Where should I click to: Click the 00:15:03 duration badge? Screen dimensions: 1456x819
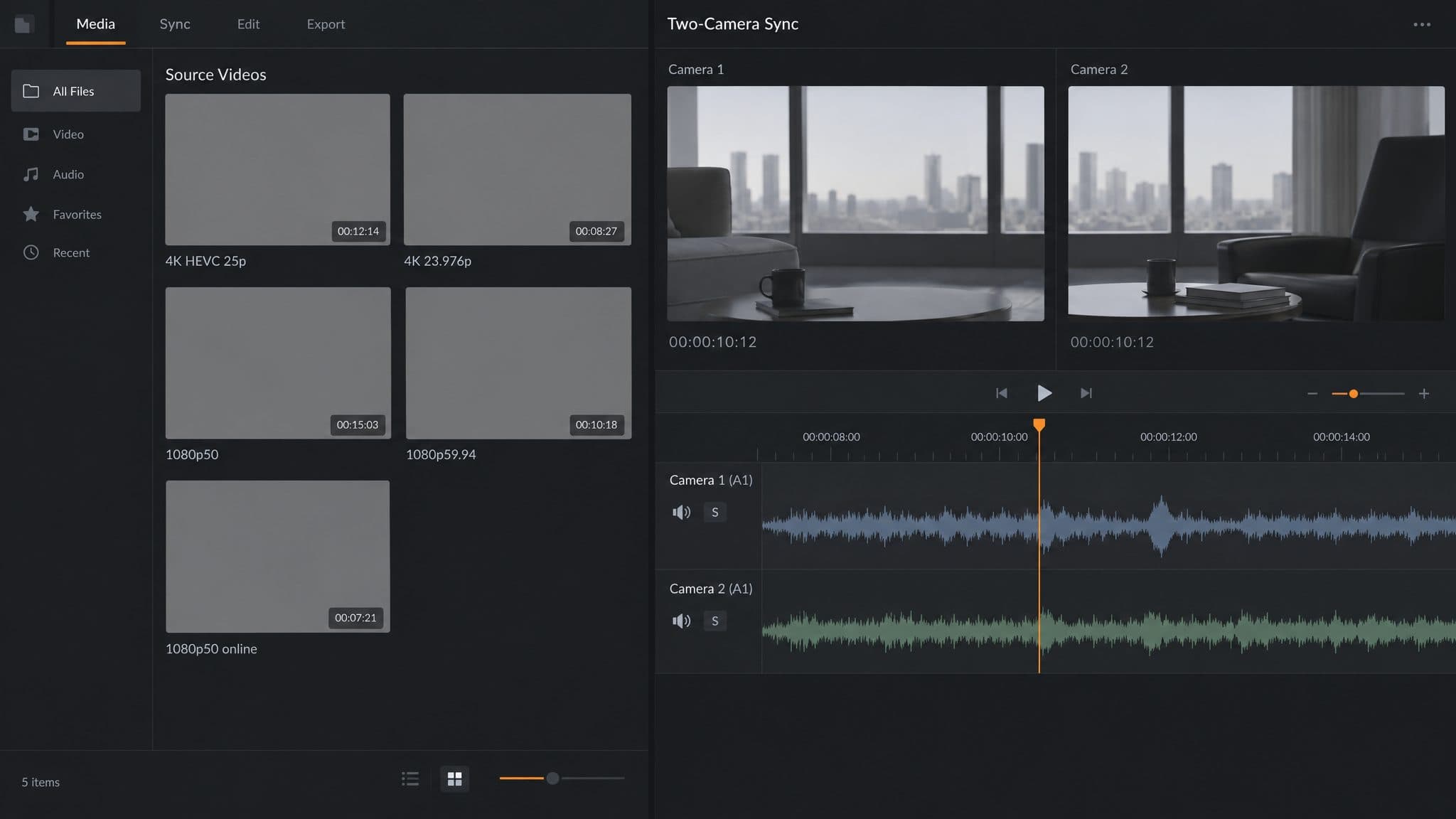[x=358, y=424]
